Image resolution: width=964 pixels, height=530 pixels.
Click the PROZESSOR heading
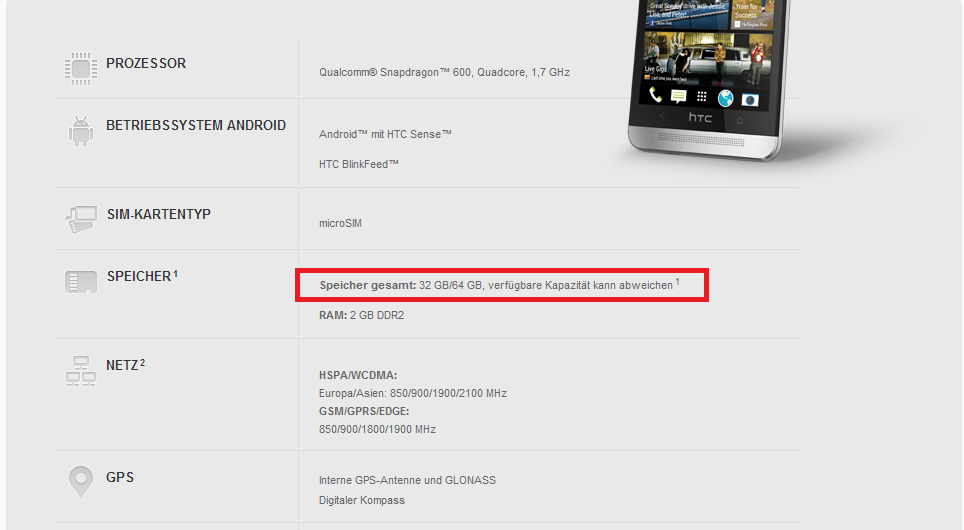pos(146,63)
